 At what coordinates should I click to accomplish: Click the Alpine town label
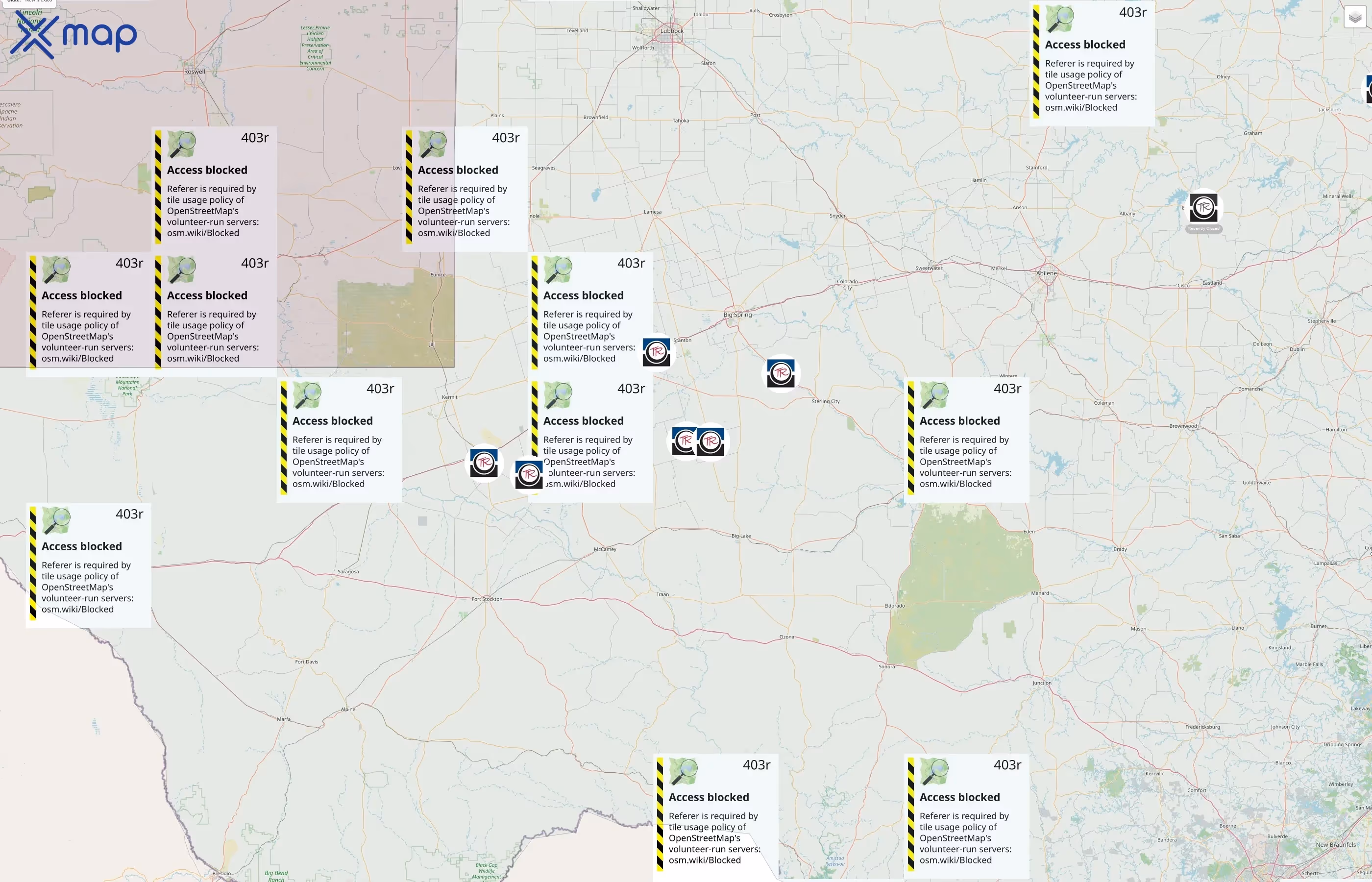pos(347,709)
